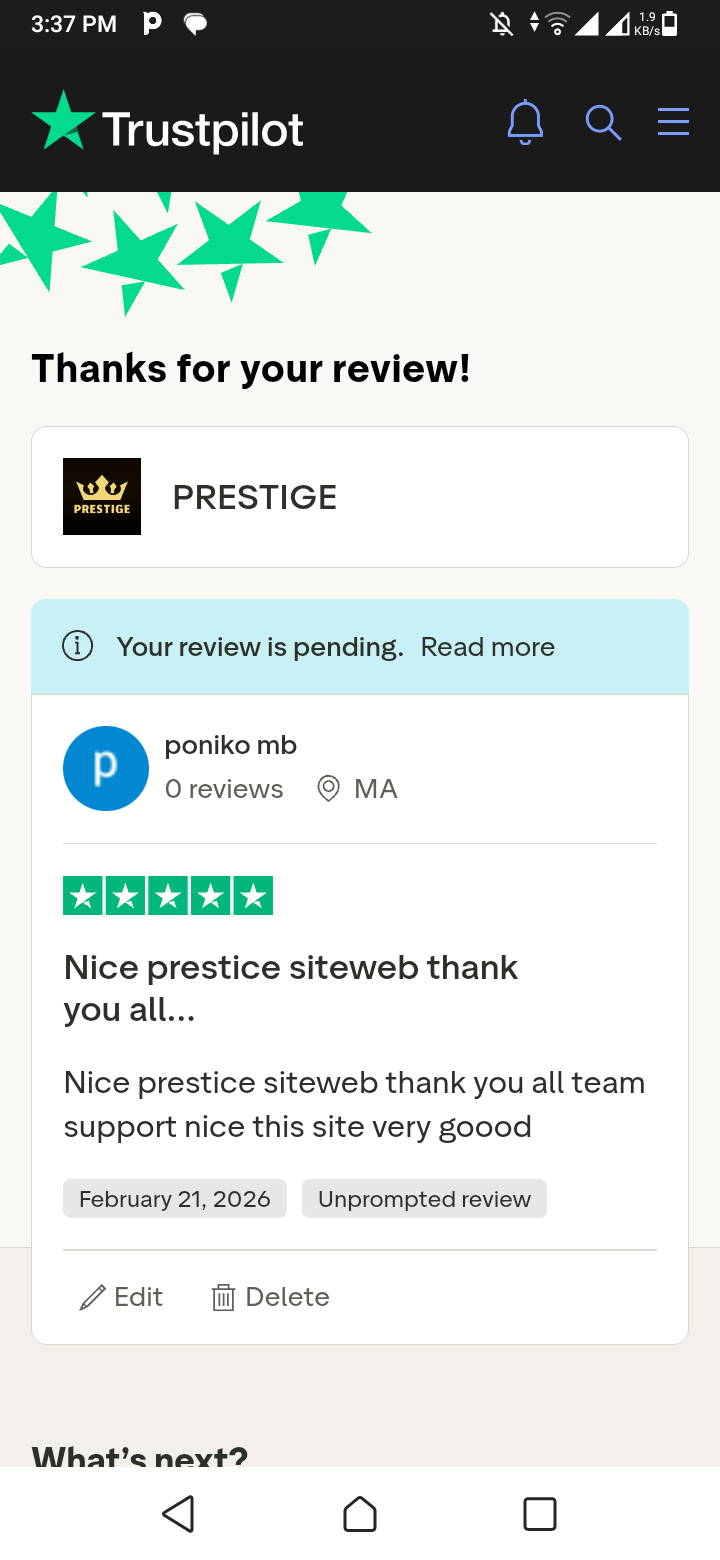Viewport: 720px width, 1560px height.
Task: Open the poniko mb username
Action: (x=231, y=745)
